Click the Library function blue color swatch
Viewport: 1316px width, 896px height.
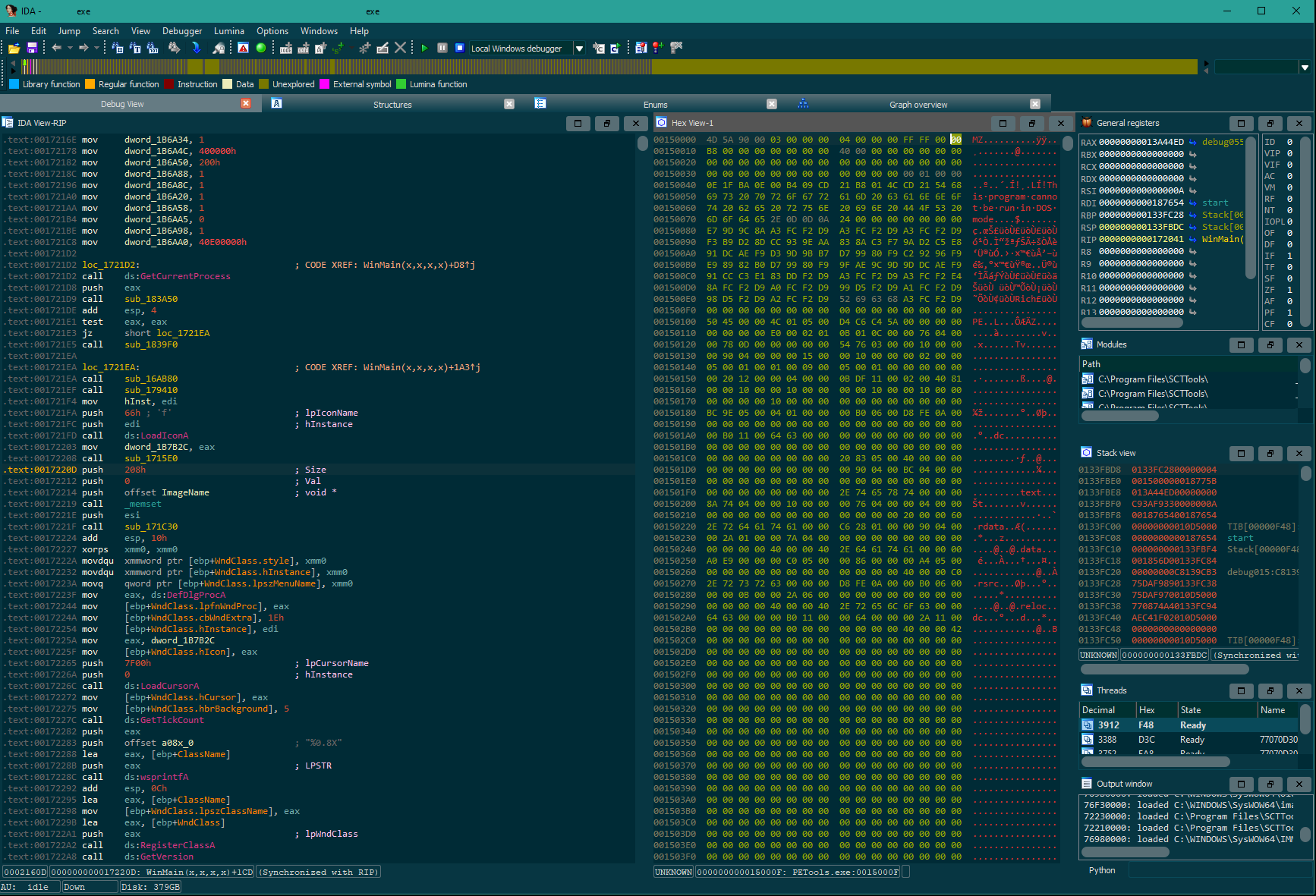14,84
